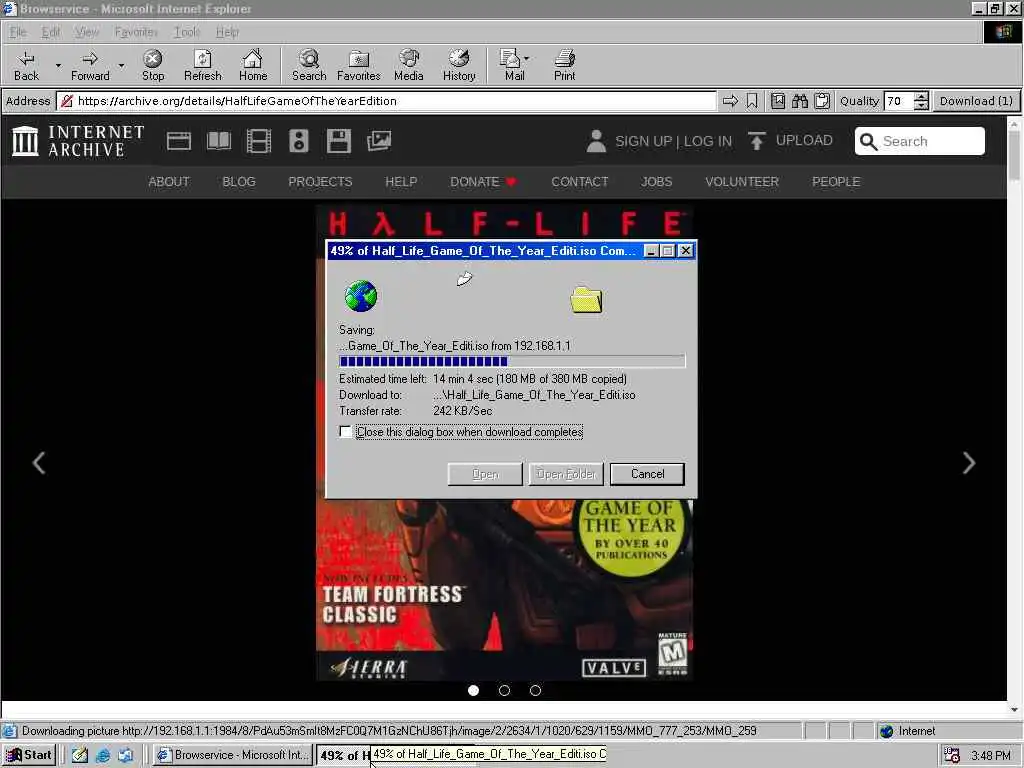1024x768 pixels.
Task: Go to the Home page
Action: click(x=253, y=65)
